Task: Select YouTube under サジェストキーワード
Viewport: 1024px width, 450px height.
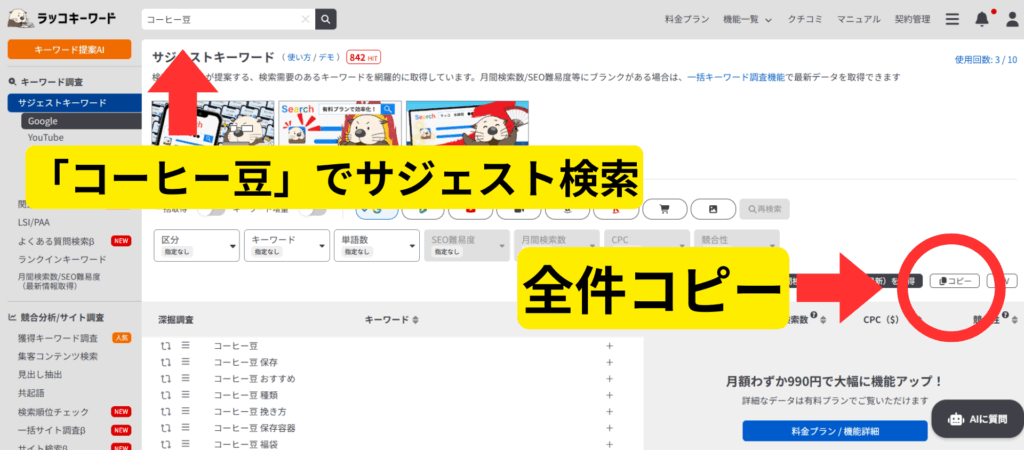Action: tap(46, 137)
